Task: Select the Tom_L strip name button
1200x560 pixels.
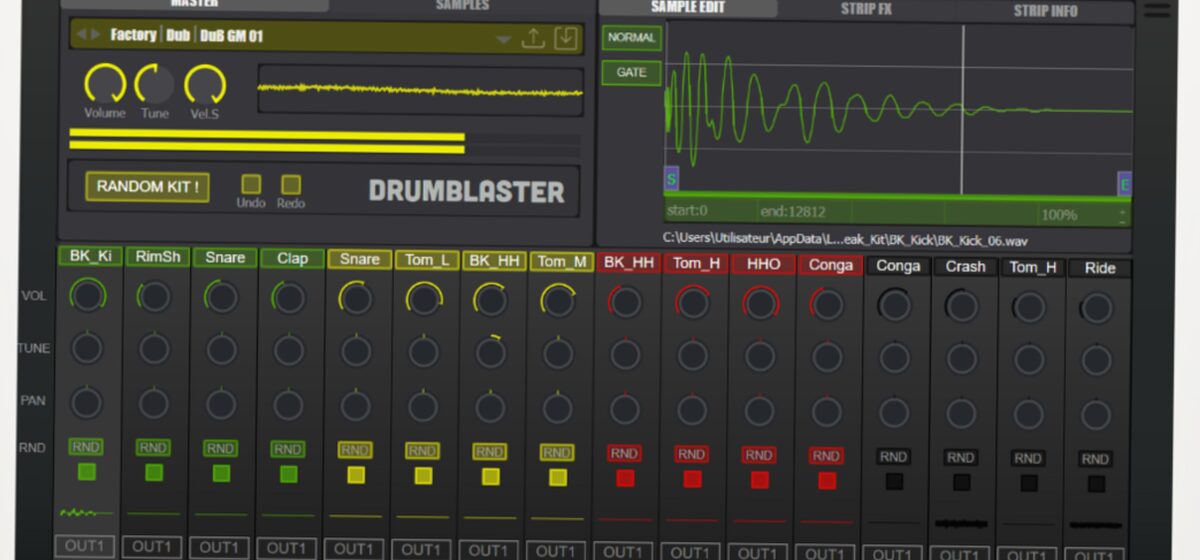Action: 427,260
